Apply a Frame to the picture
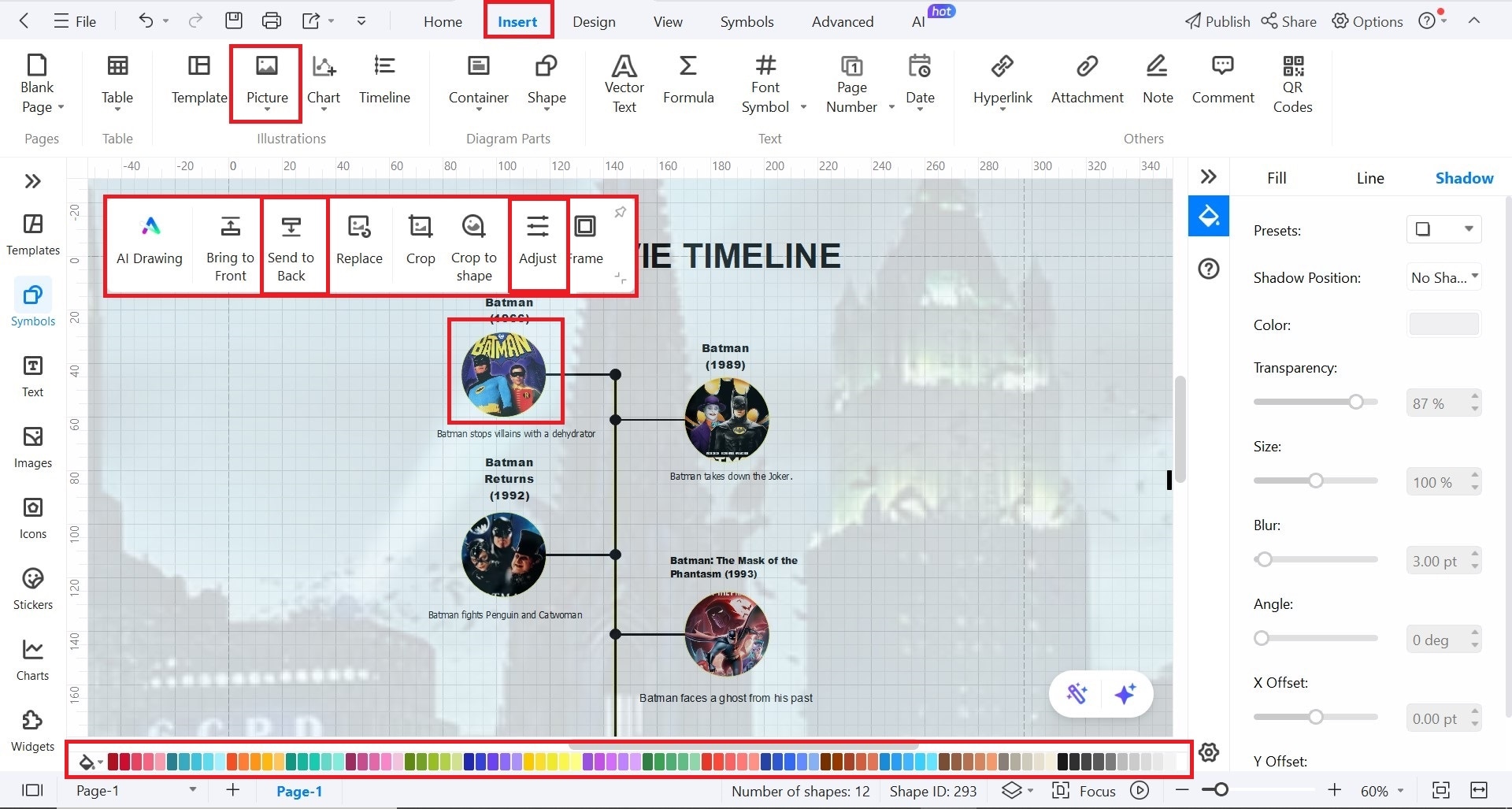Screen dimensions: 1512x809 585,241
